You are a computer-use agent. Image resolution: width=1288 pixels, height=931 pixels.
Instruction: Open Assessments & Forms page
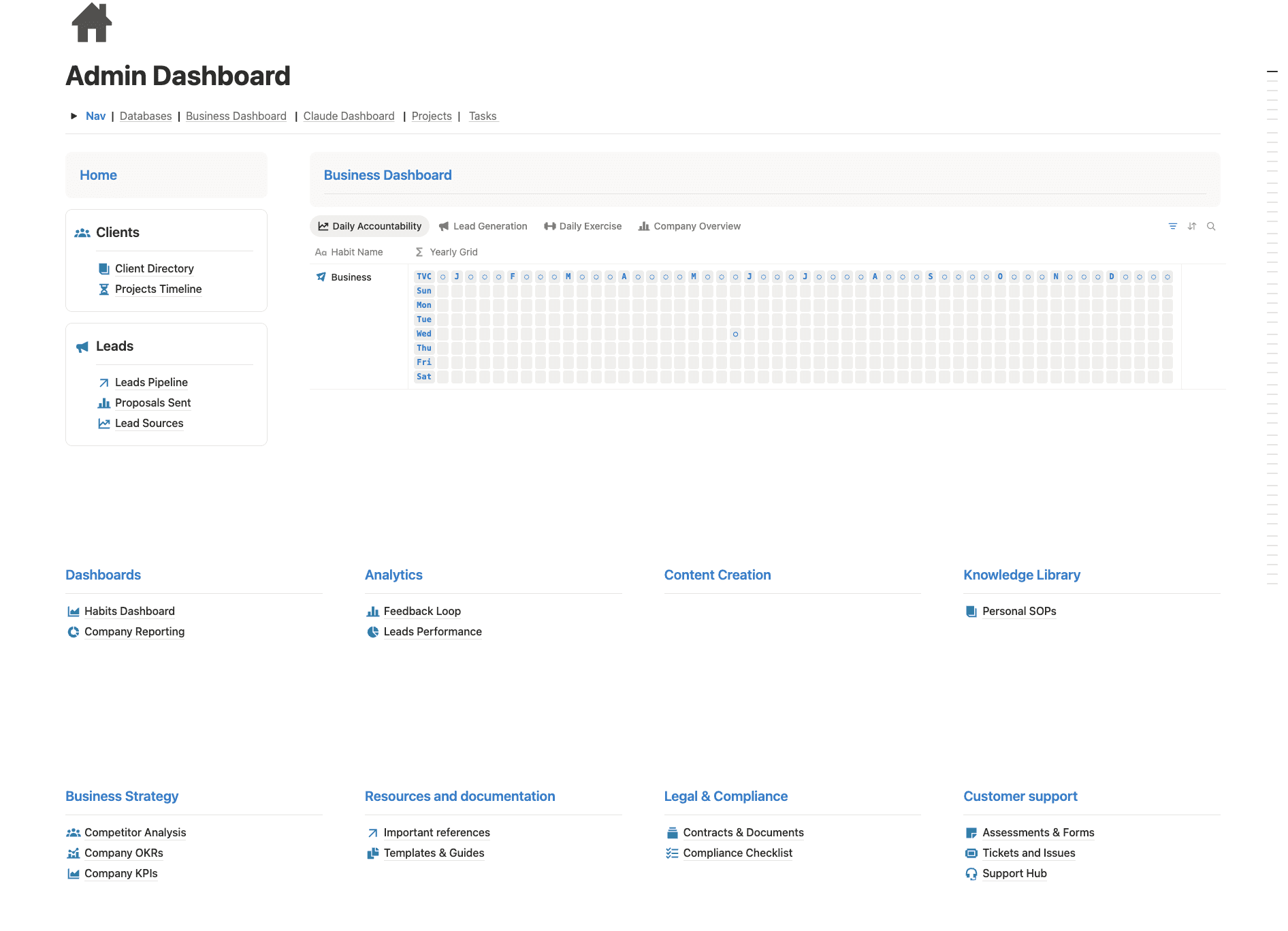(1038, 832)
